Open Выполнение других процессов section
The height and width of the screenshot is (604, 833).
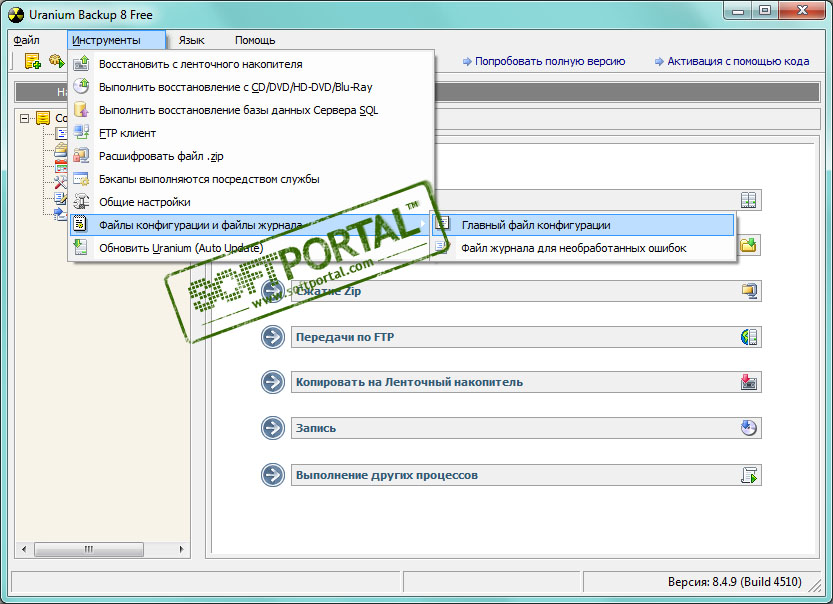point(526,475)
